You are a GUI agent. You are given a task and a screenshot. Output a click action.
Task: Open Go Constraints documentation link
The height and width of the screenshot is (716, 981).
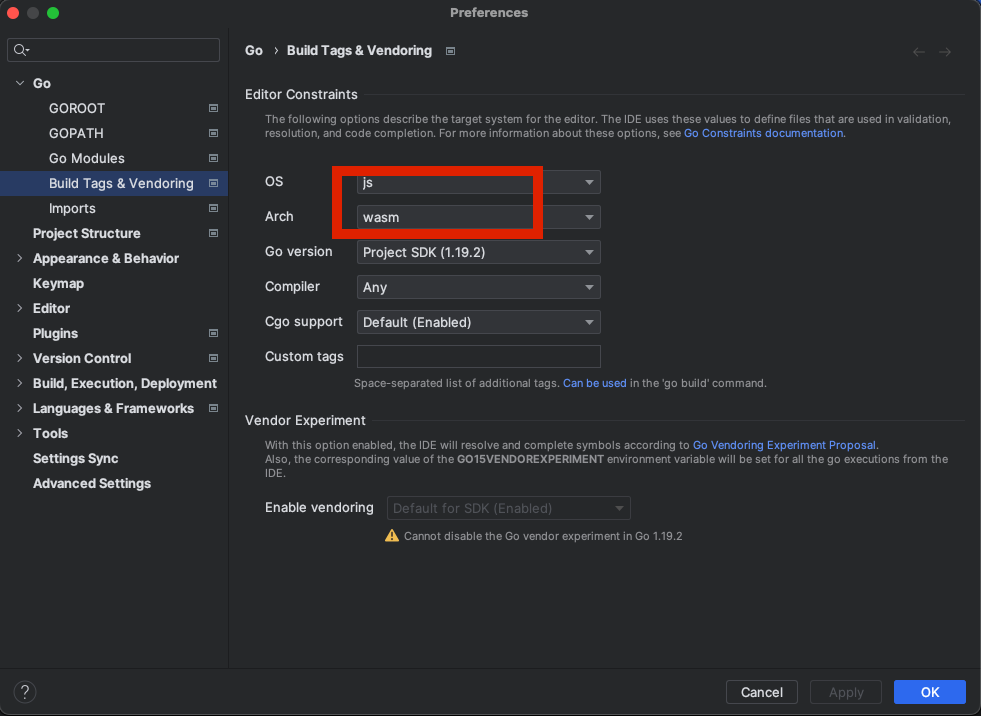point(763,133)
